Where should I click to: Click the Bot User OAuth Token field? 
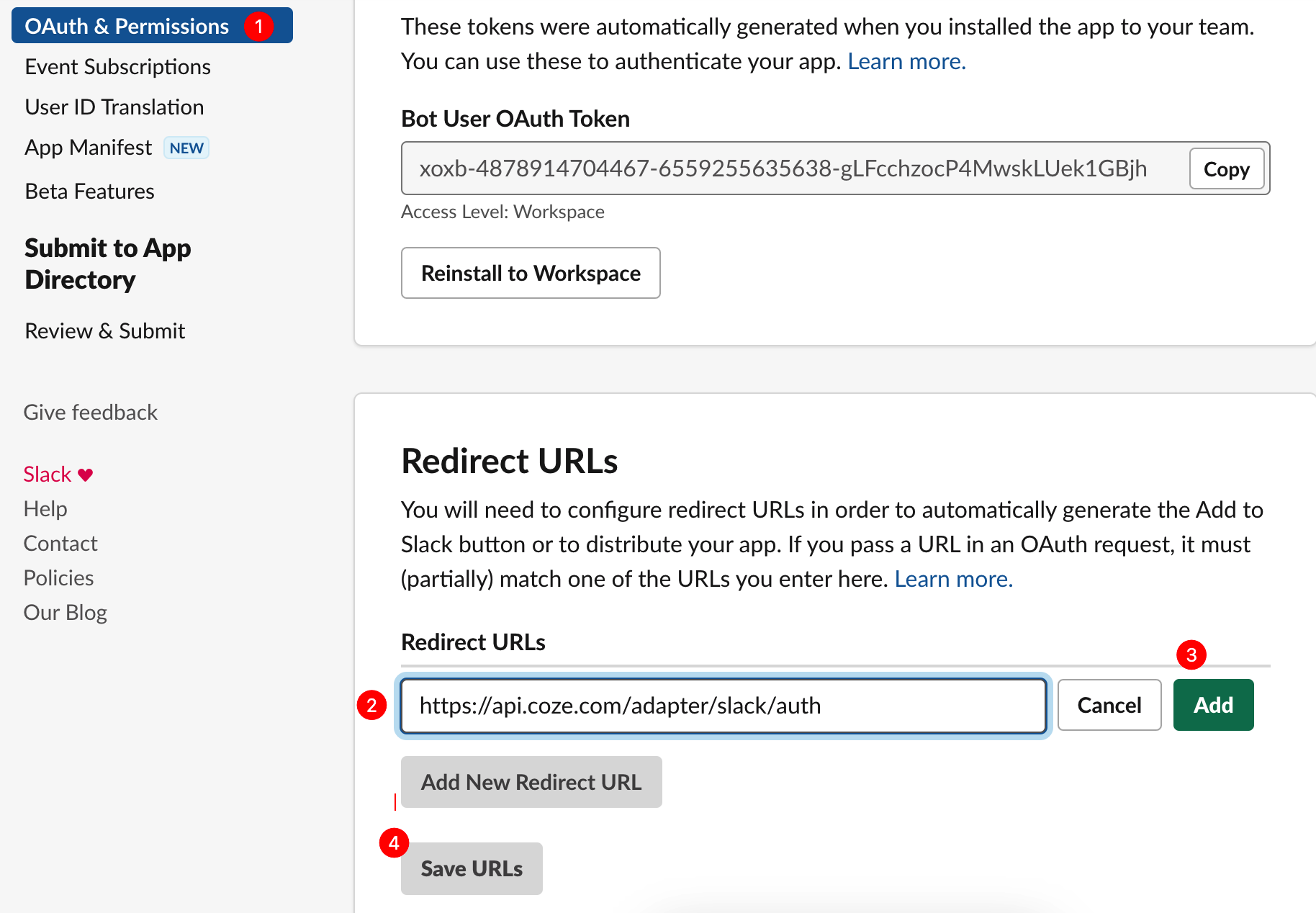tap(795, 168)
